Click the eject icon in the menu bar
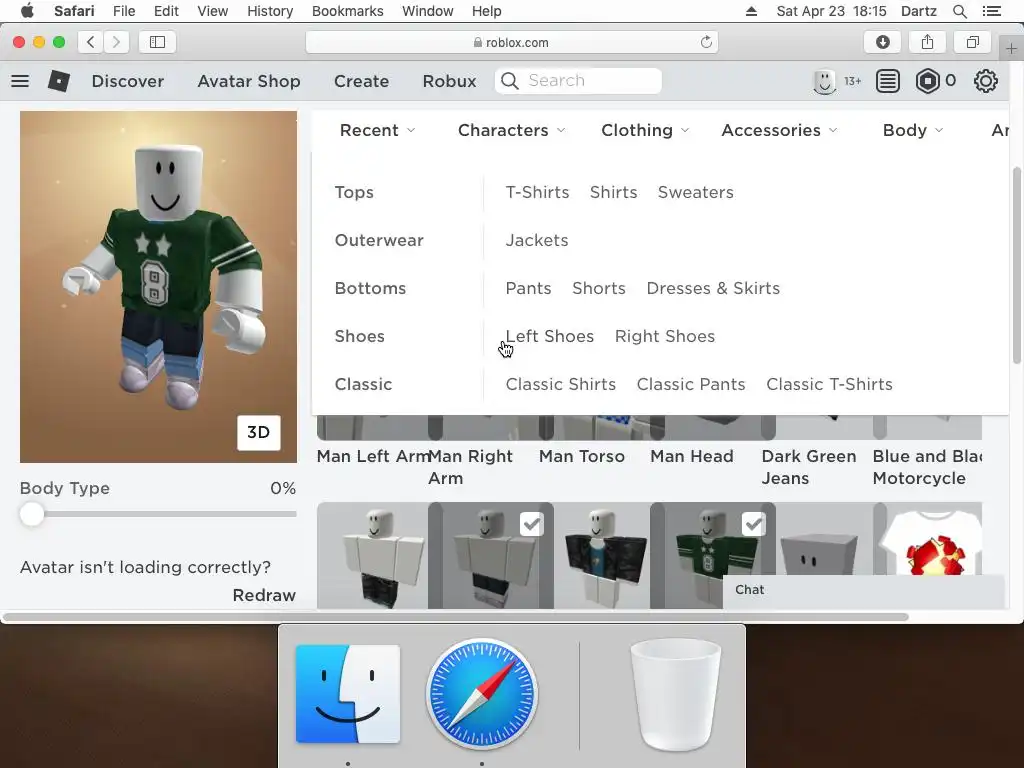This screenshot has width=1024, height=768. (x=751, y=11)
